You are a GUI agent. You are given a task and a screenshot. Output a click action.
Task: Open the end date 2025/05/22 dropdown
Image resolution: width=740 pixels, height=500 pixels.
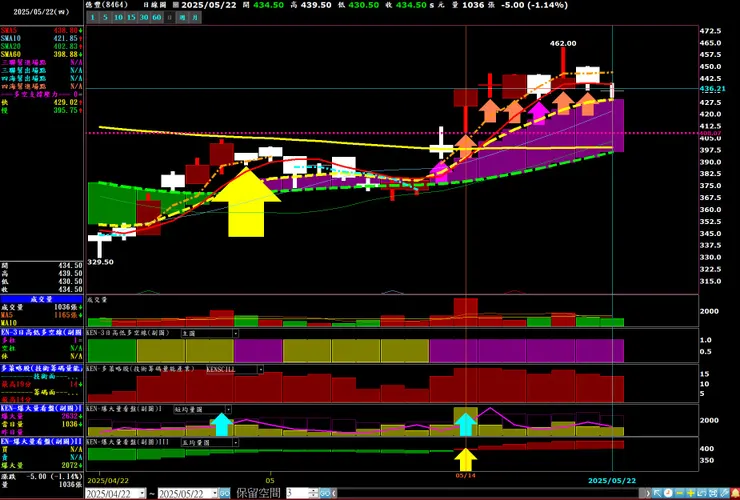(215, 493)
